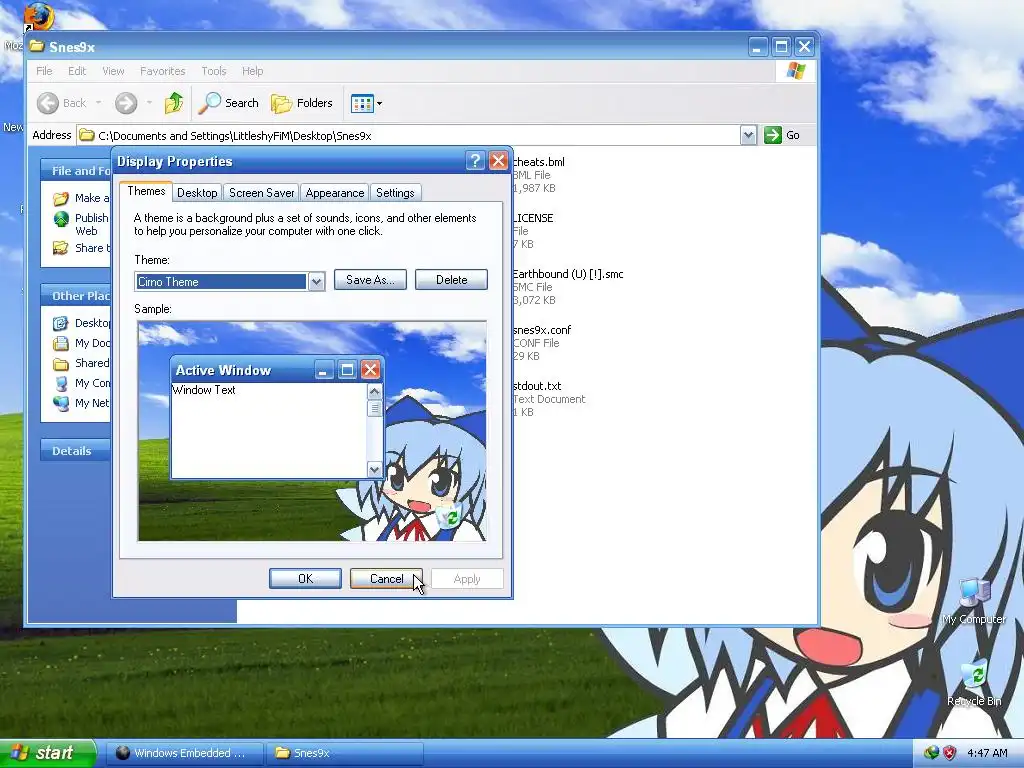Open the address bar dropdown arrow
1024x768 pixels.
pyautogui.click(x=748, y=135)
